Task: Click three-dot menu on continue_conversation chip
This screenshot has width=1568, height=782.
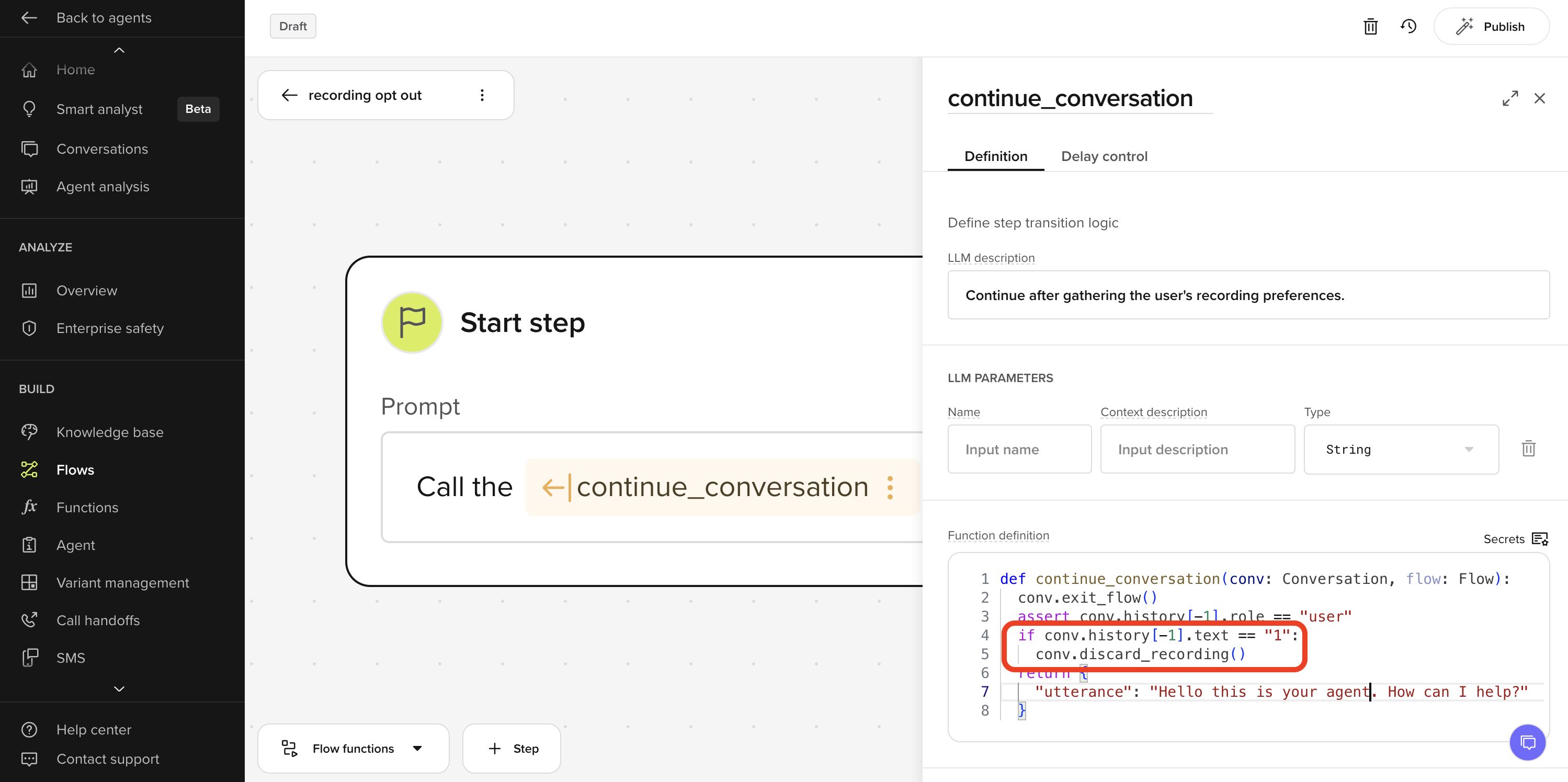Action: pyautogui.click(x=890, y=488)
